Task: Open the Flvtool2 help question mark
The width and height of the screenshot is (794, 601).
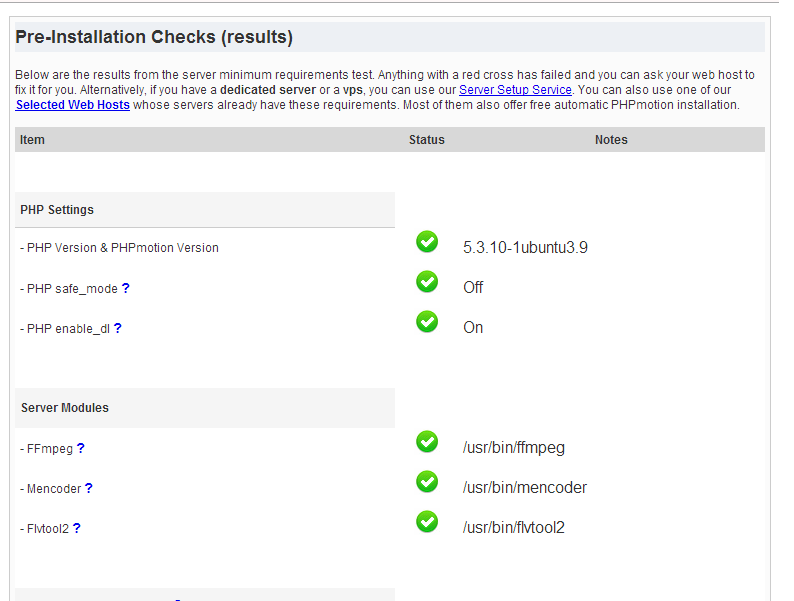Action: tap(76, 528)
